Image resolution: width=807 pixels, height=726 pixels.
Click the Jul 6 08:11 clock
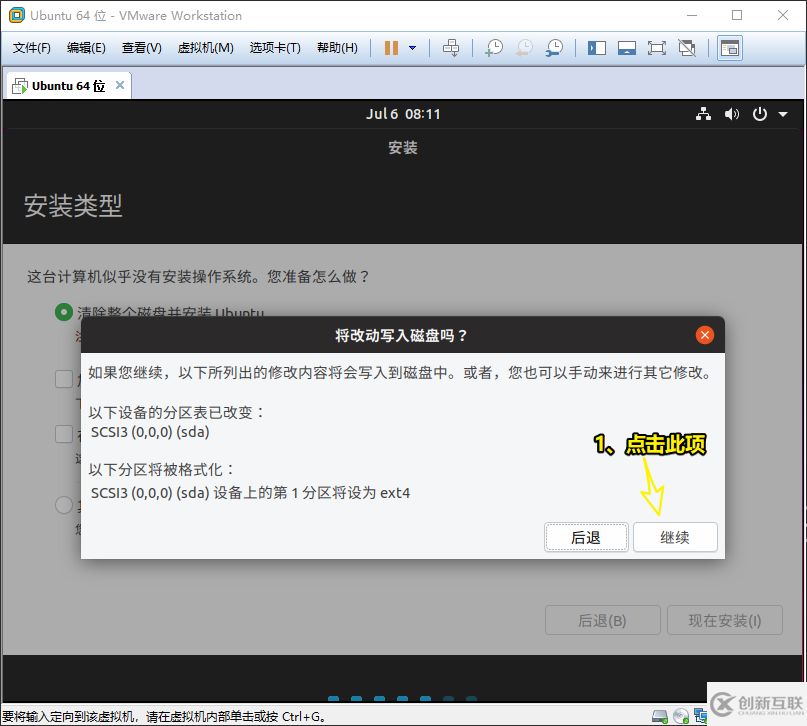(403, 114)
